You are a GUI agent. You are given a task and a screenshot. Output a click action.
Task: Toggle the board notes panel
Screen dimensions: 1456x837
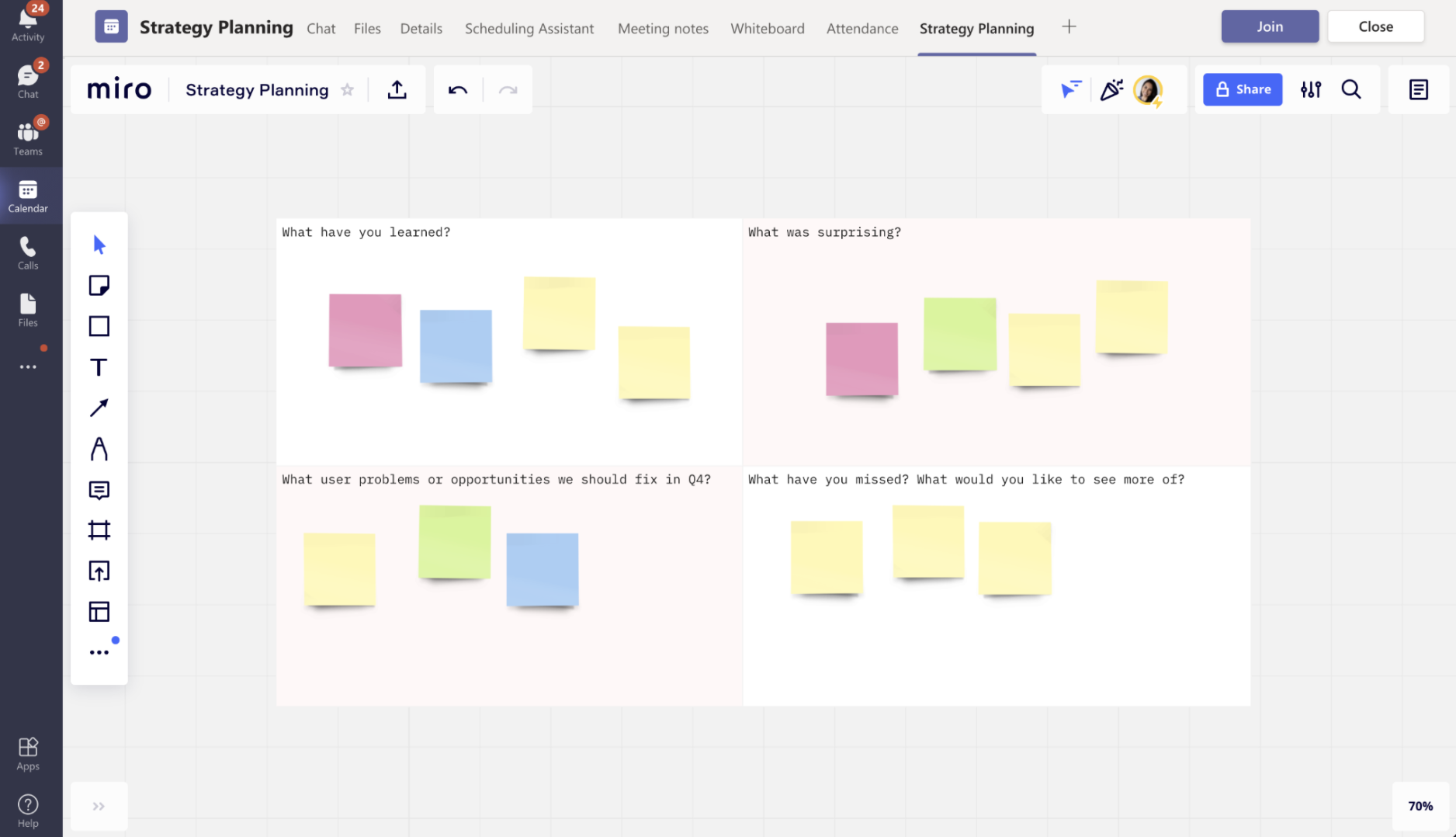pyautogui.click(x=1418, y=90)
